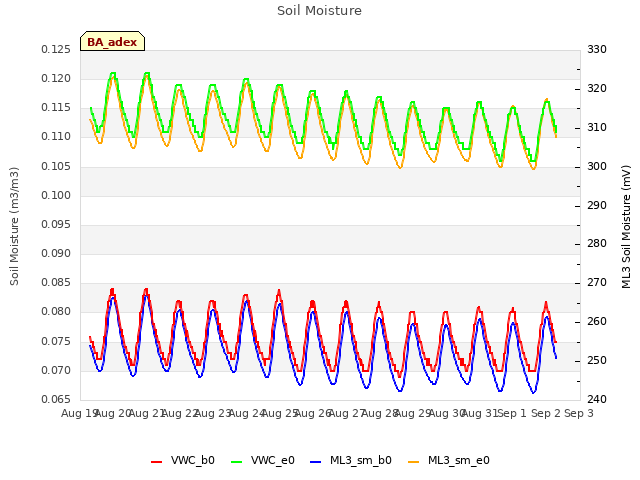Screen dimensions: 640x480
Task: Click the 310 right axis label
Action: point(597,128)
